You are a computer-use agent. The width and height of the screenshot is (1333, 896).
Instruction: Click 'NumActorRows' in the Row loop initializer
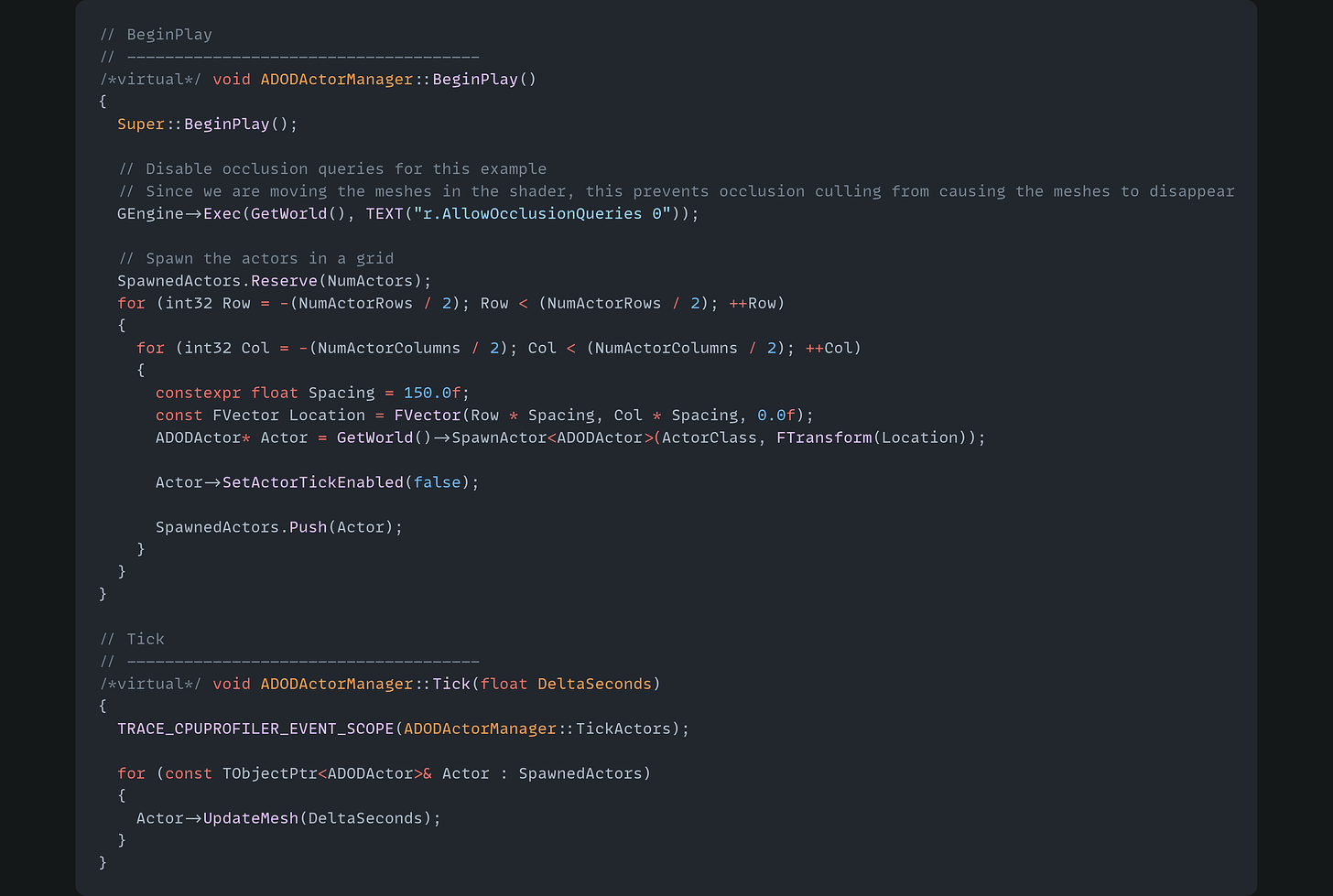[x=355, y=303]
